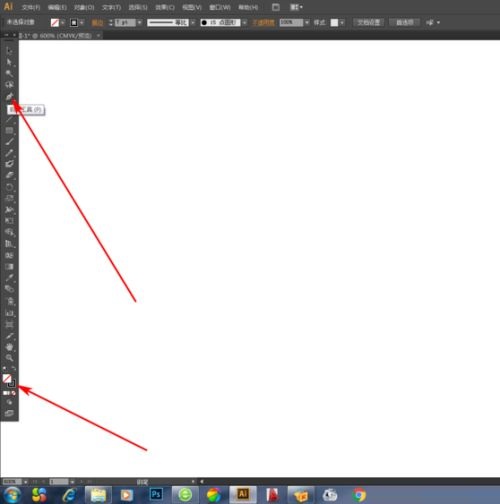Expand the variable width profile dropdown
The height and width of the screenshot is (504, 500).
(193, 22)
